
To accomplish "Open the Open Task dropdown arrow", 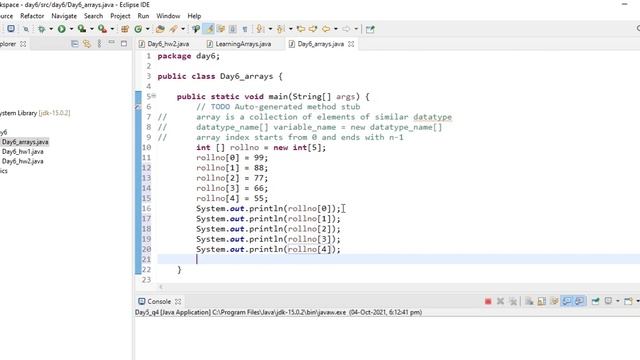I will click(x=183, y=29).
